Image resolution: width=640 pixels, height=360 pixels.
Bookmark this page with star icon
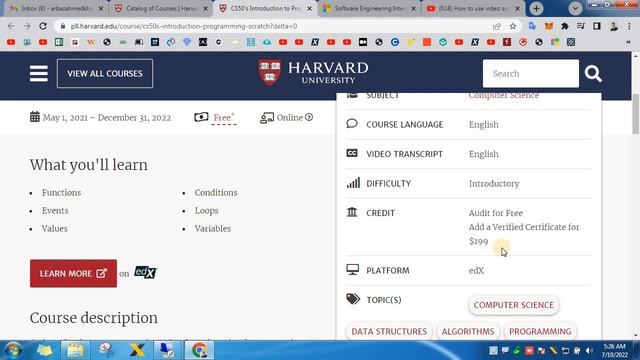(513, 26)
